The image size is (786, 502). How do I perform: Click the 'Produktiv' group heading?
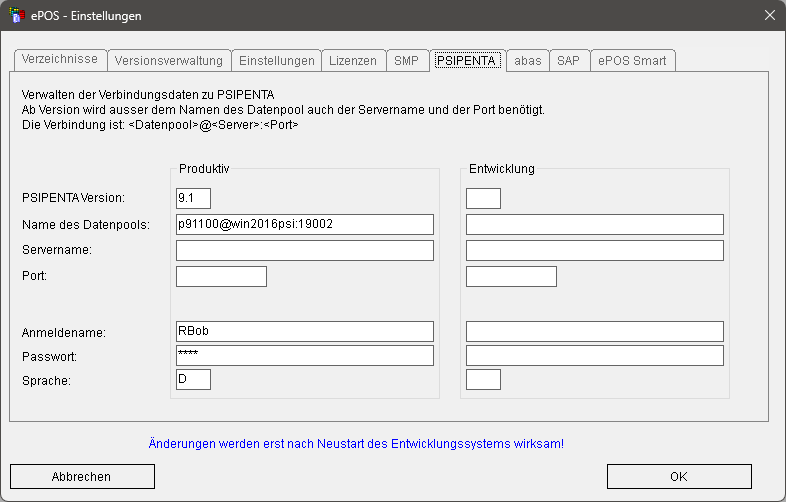click(204, 169)
